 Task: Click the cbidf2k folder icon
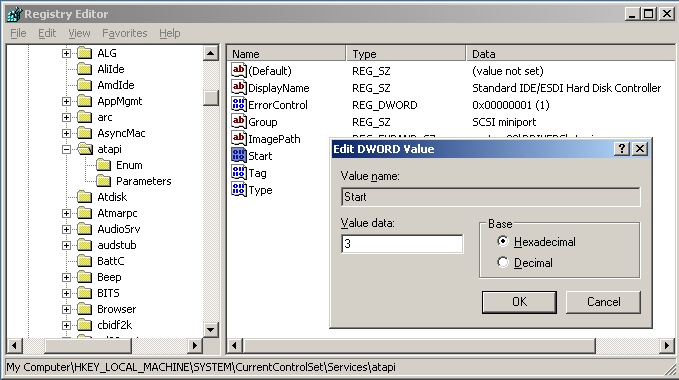pyautogui.click(x=84, y=325)
